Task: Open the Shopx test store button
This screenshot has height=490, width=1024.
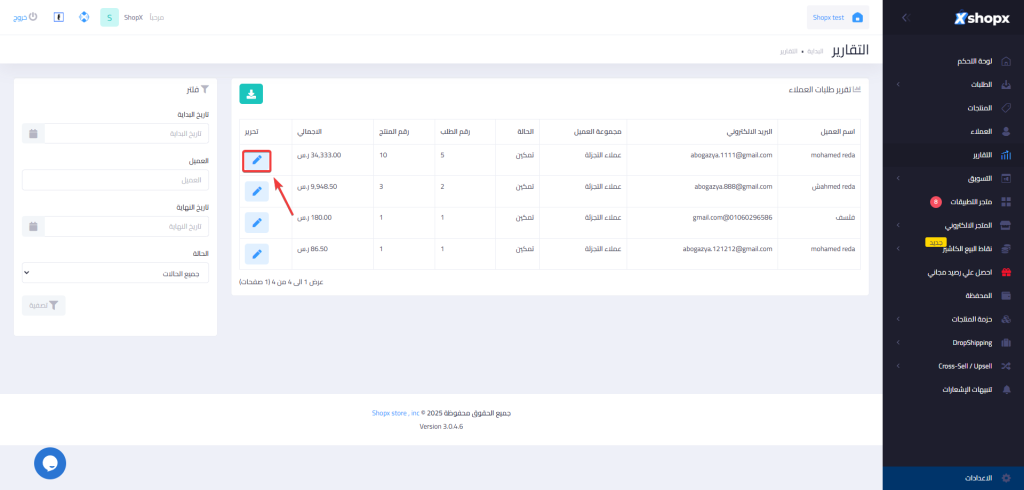Action: coord(838,17)
